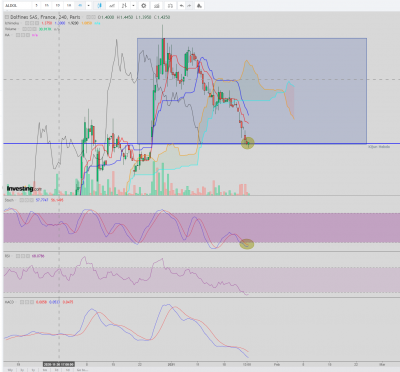Click the Go to... date button

pos(82,370)
